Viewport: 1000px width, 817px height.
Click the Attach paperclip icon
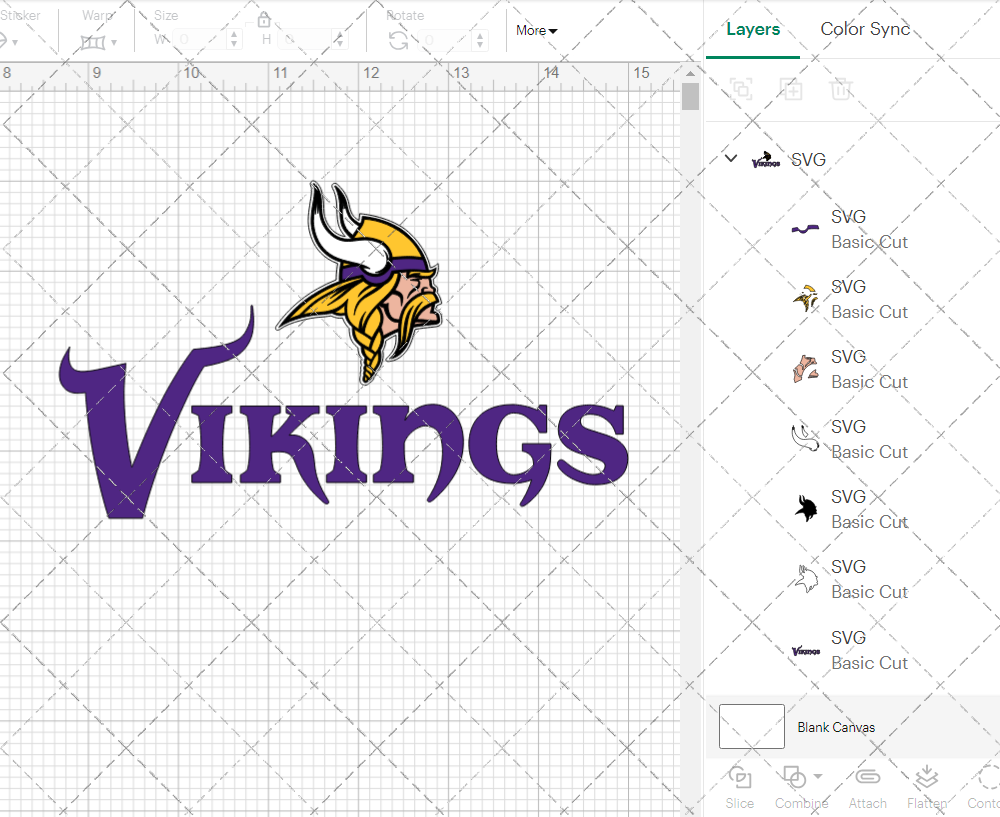pos(867,777)
